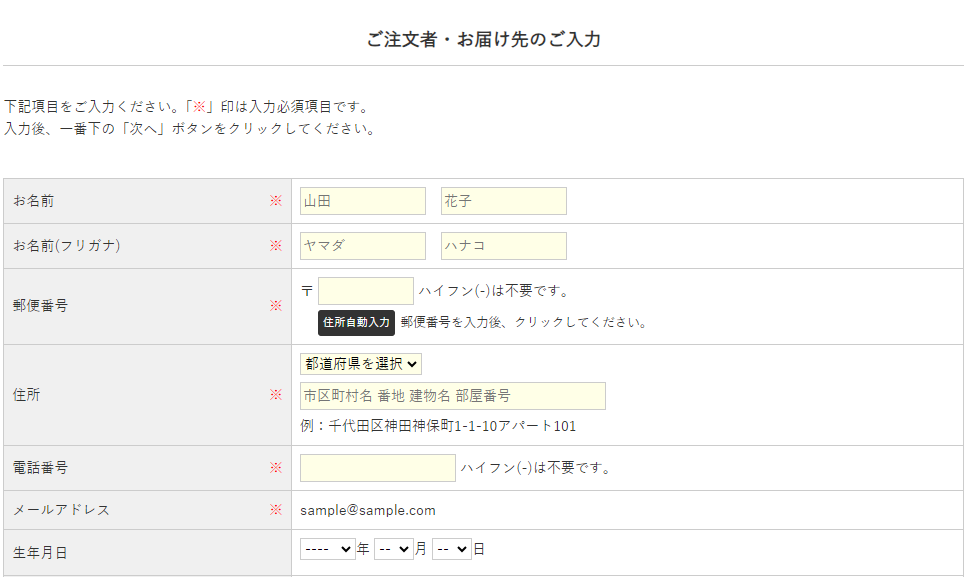
Task: Open the birth day dropdown
Action: tap(451, 549)
